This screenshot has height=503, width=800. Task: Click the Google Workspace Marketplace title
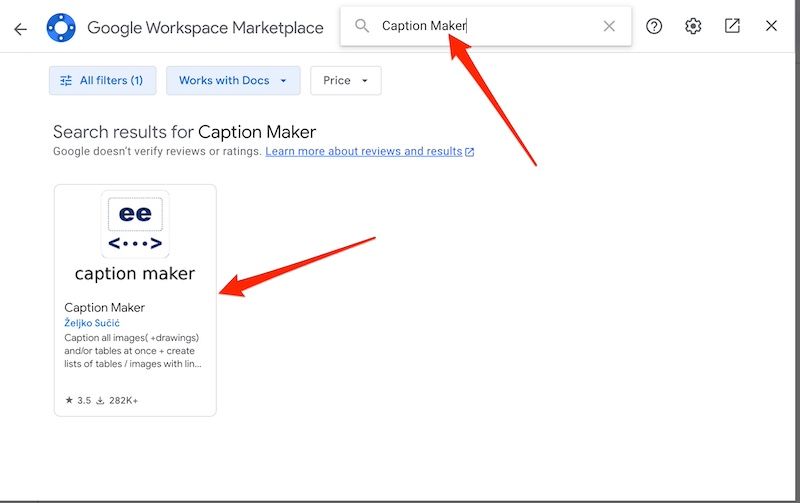(x=205, y=28)
